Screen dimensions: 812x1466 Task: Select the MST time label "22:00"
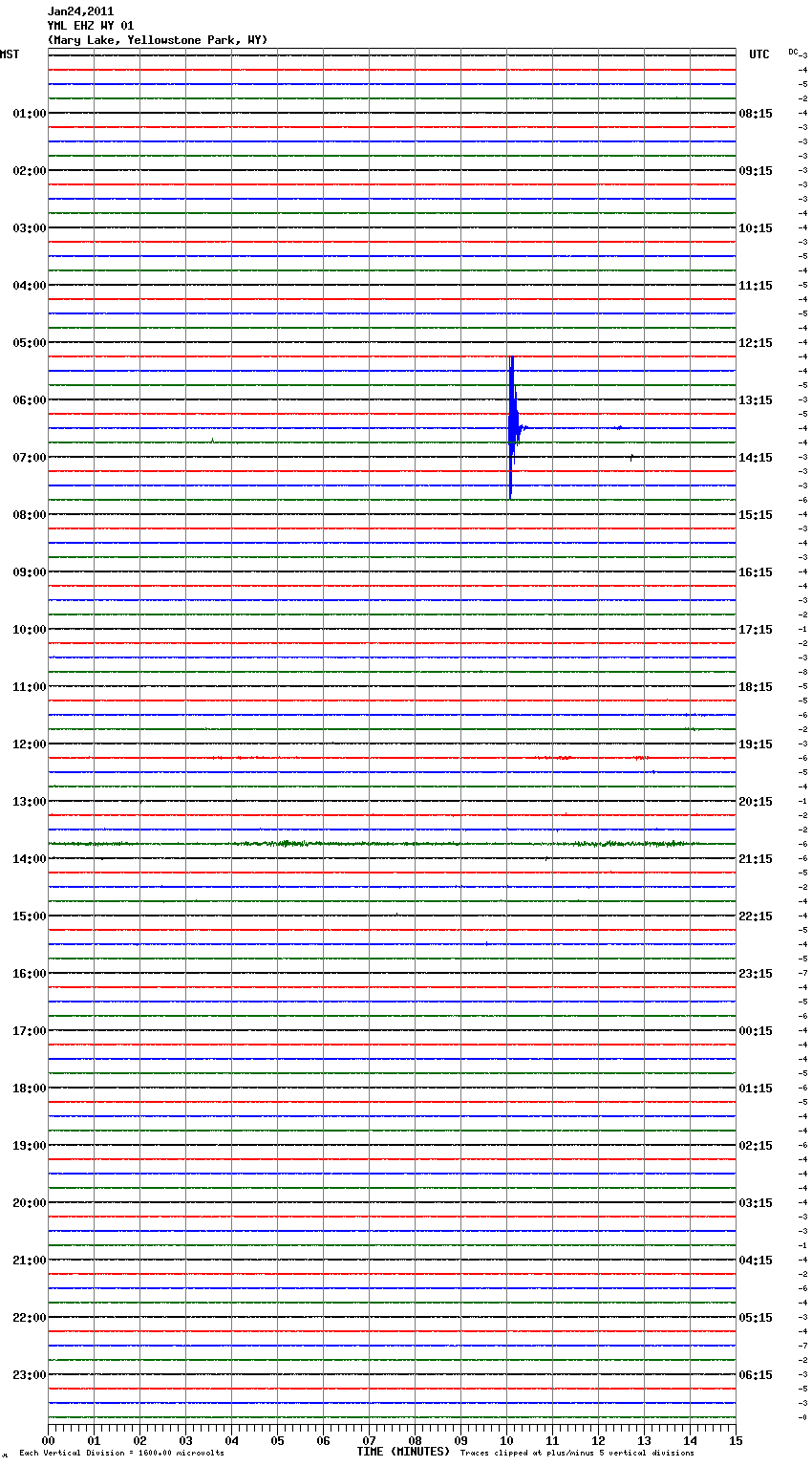(x=30, y=1318)
